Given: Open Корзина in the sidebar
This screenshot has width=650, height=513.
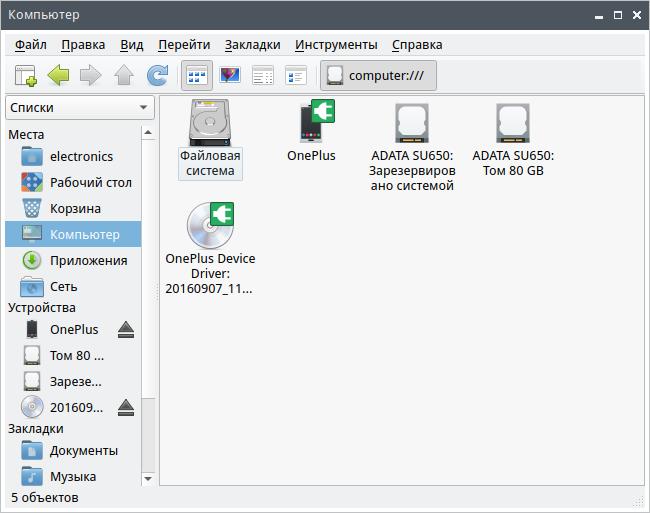Looking at the screenshot, I should point(75,208).
